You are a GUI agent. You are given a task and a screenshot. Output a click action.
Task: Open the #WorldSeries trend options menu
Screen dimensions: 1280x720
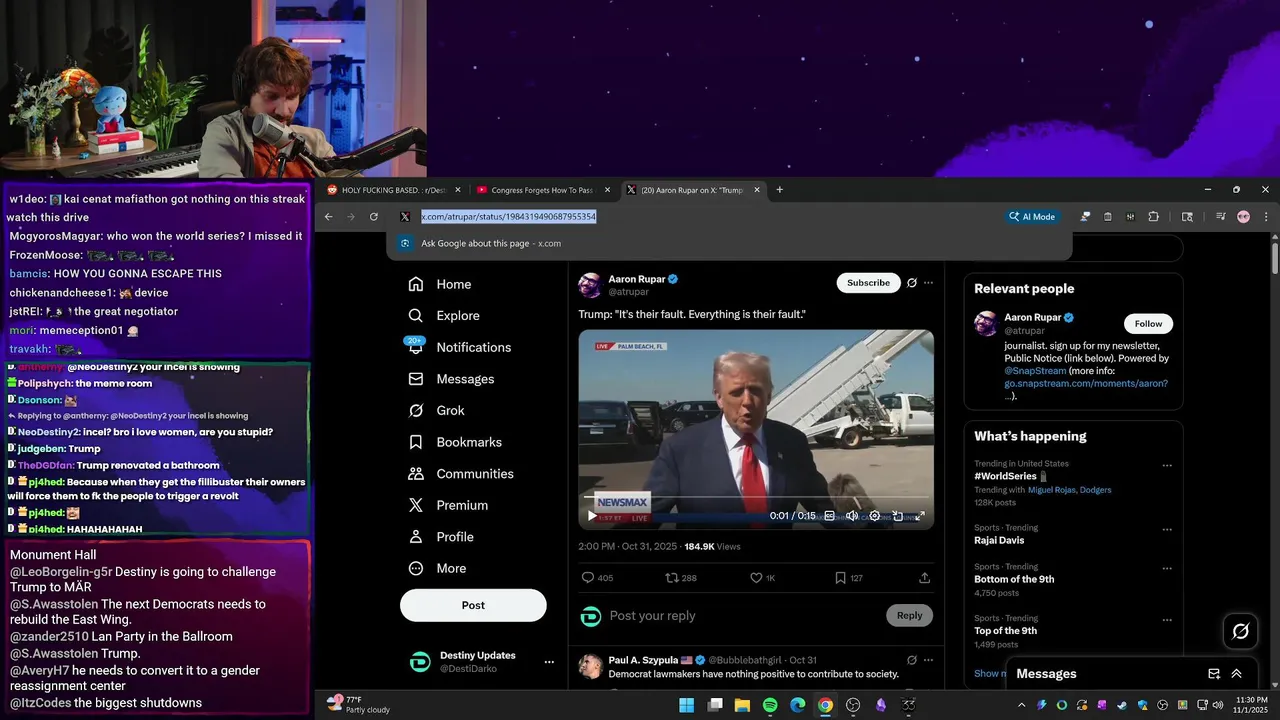(1167, 466)
